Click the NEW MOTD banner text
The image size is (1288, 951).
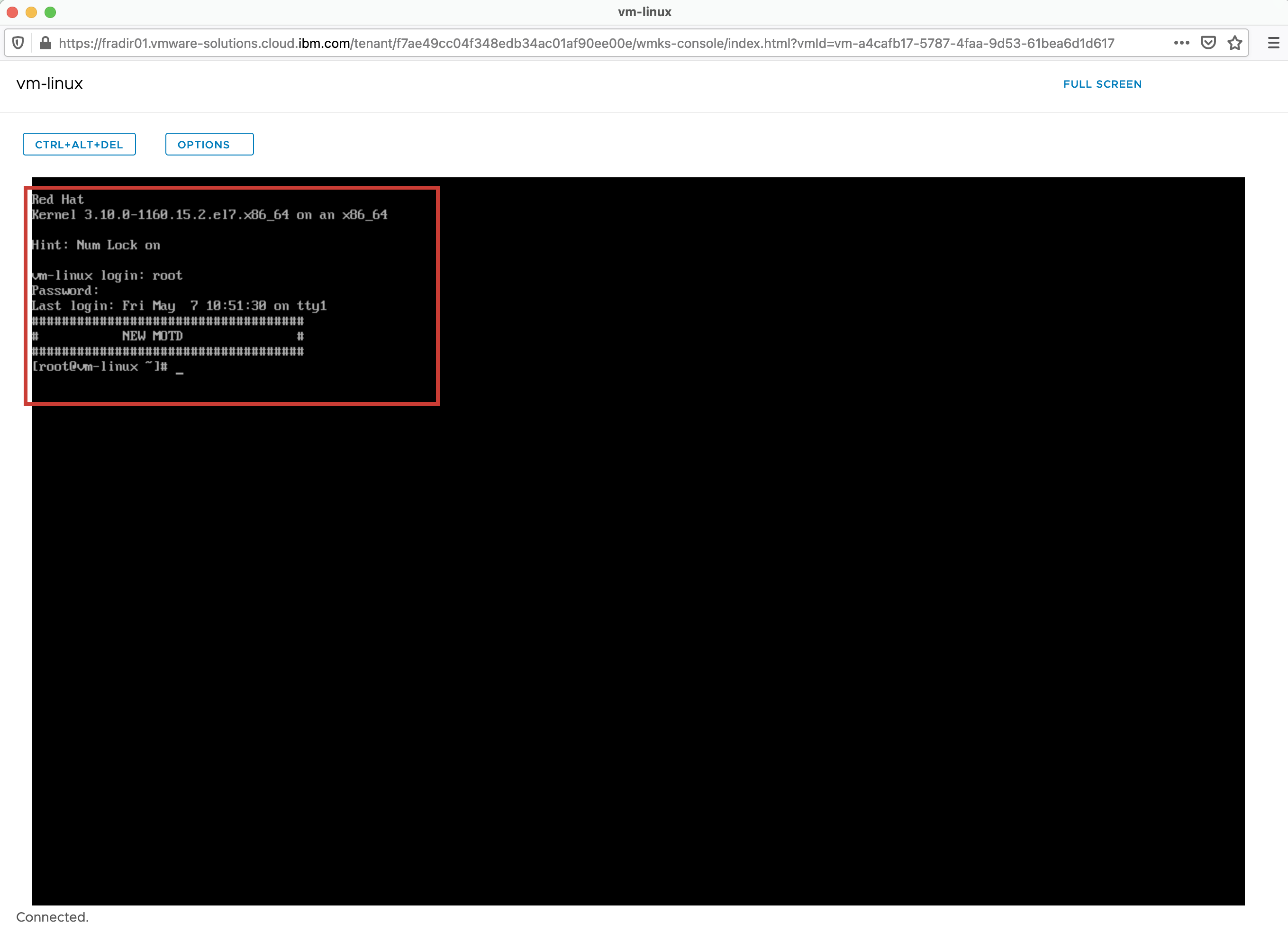153,336
